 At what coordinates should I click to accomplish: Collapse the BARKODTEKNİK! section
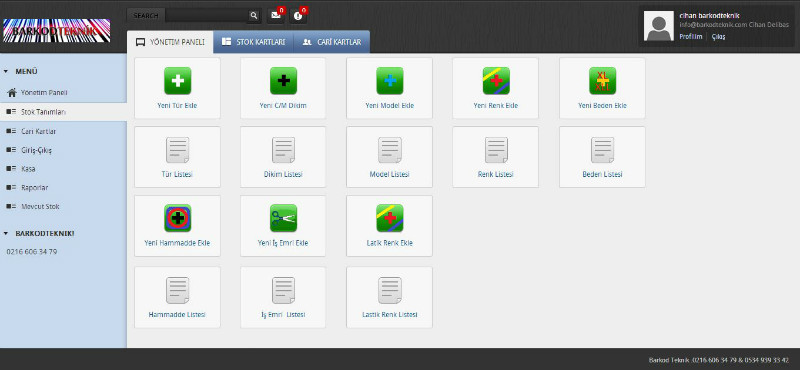[x=6, y=233]
